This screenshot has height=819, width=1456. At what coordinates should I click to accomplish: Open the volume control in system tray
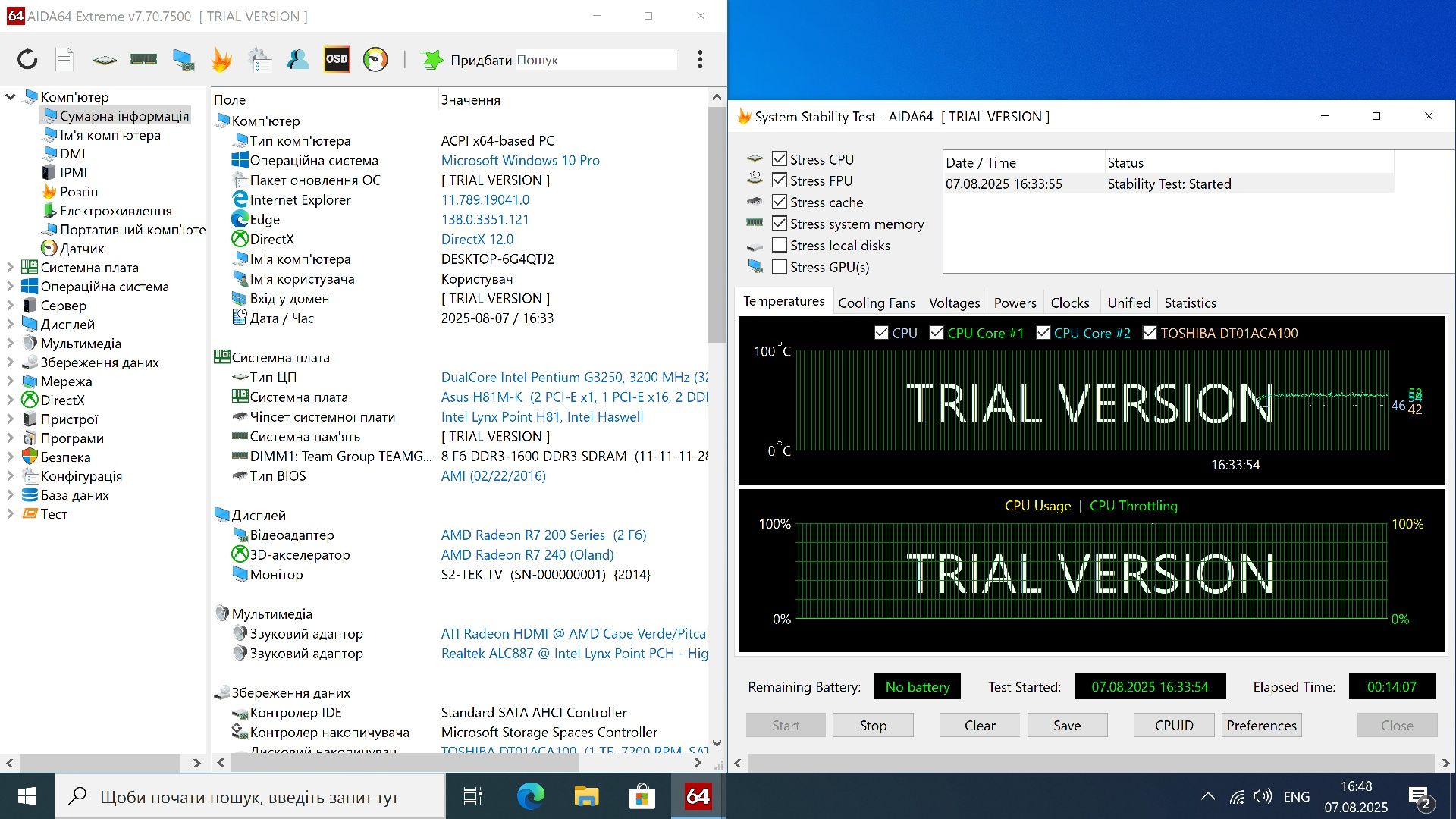(1262, 796)
